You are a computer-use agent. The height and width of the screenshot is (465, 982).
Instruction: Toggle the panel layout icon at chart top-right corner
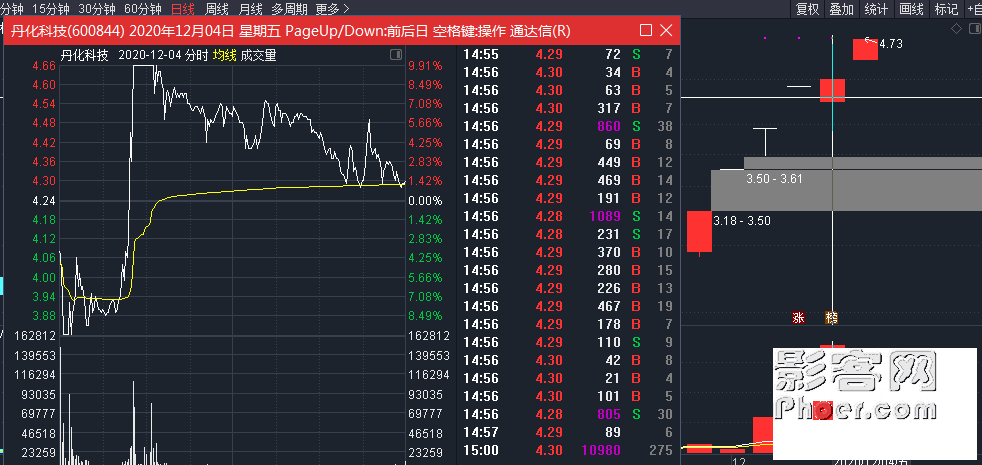click(x=974, y=29)
